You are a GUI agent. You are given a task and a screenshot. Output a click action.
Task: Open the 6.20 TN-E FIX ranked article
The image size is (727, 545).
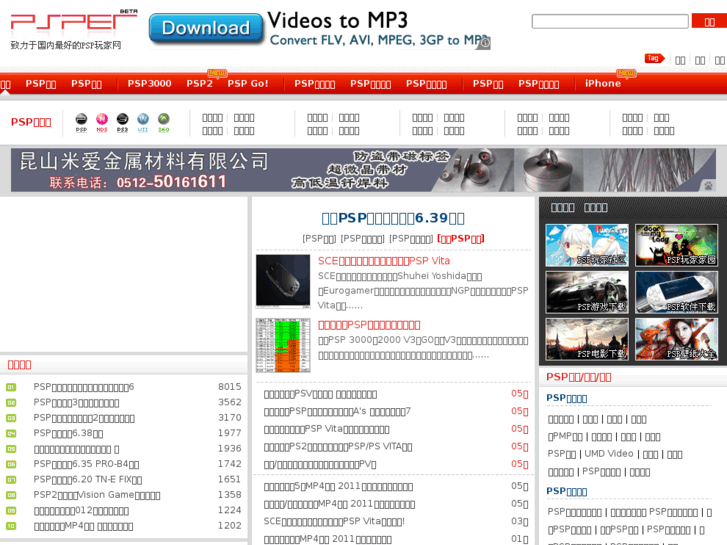tap(88, 480)
